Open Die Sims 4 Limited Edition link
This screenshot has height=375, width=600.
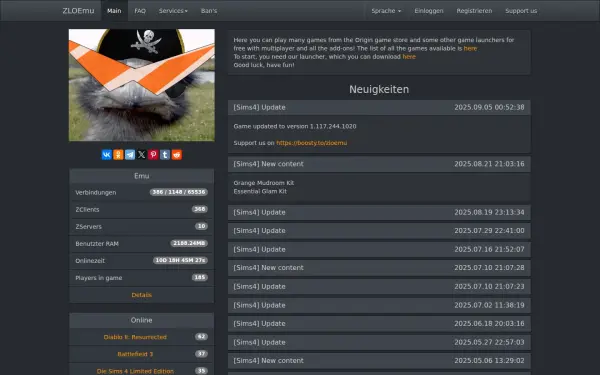tap(135, 371)
